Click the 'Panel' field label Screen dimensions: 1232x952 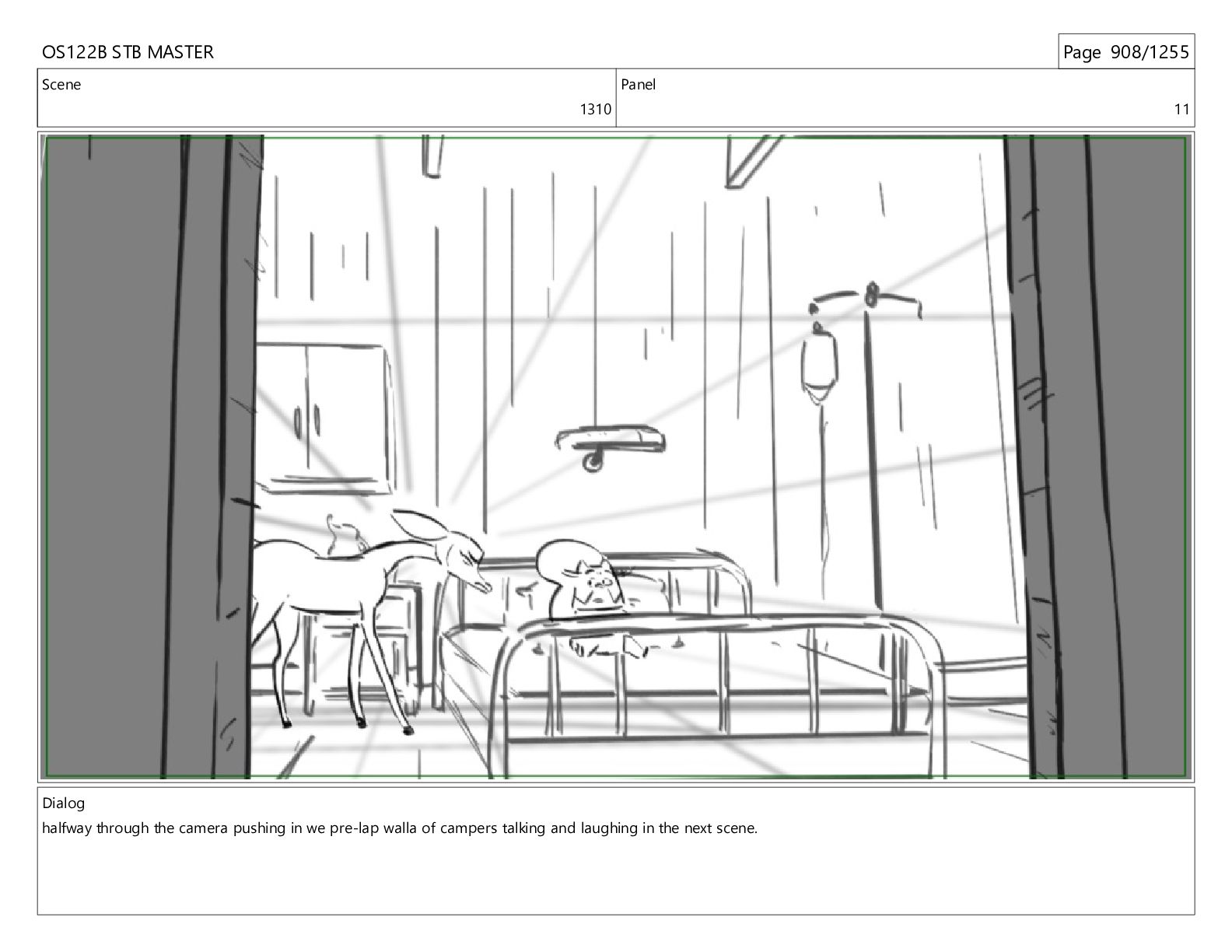pos(639,85)
